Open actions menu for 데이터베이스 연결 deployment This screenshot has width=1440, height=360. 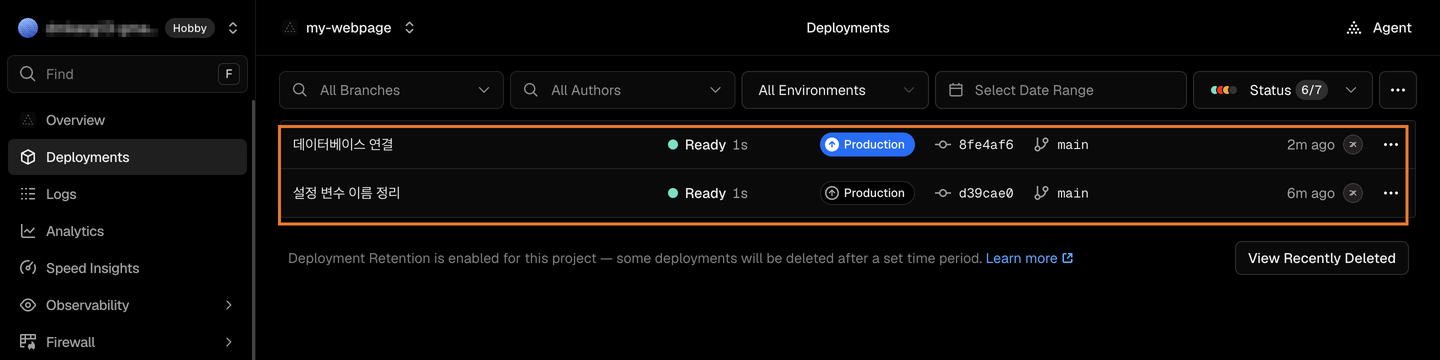click(1391, 144)
